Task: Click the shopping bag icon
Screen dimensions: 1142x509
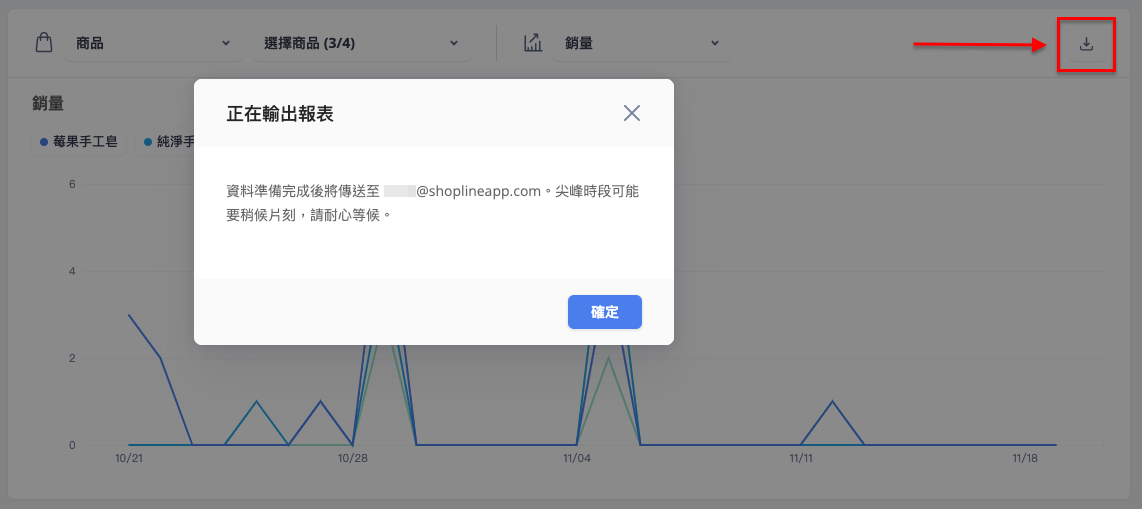Action: pyautogui.click(x=43, y=43)
